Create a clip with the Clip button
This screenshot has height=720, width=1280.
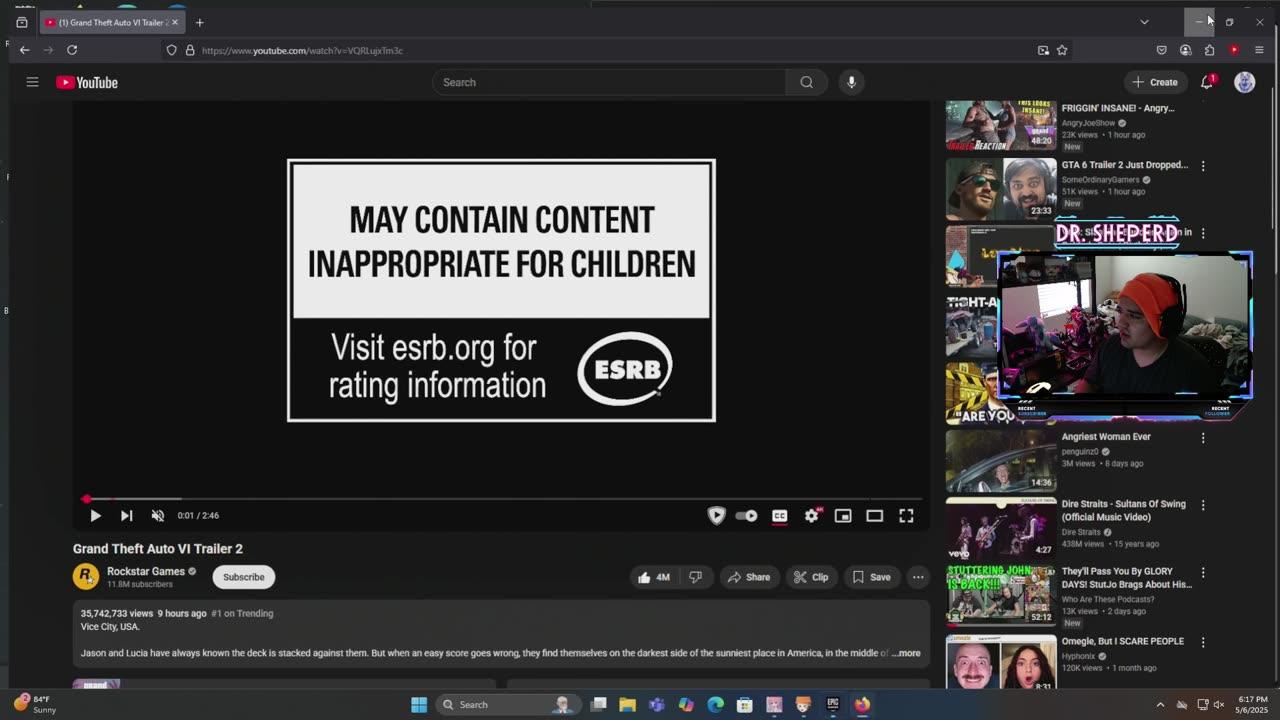[811, 577]
